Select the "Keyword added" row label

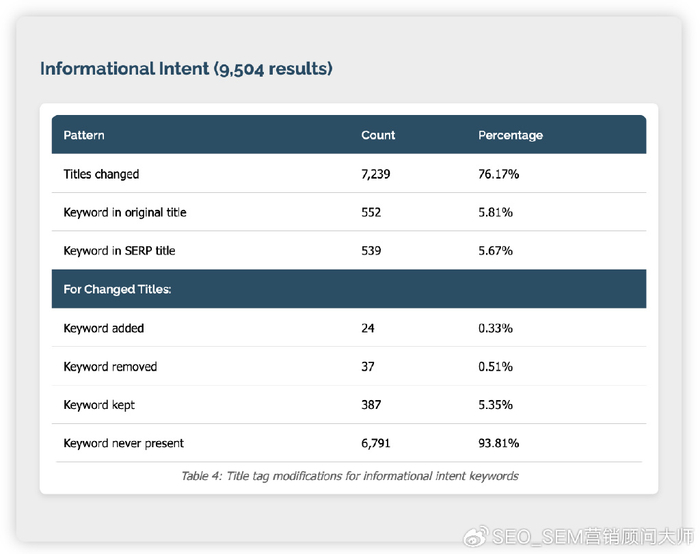pos(103,328)
